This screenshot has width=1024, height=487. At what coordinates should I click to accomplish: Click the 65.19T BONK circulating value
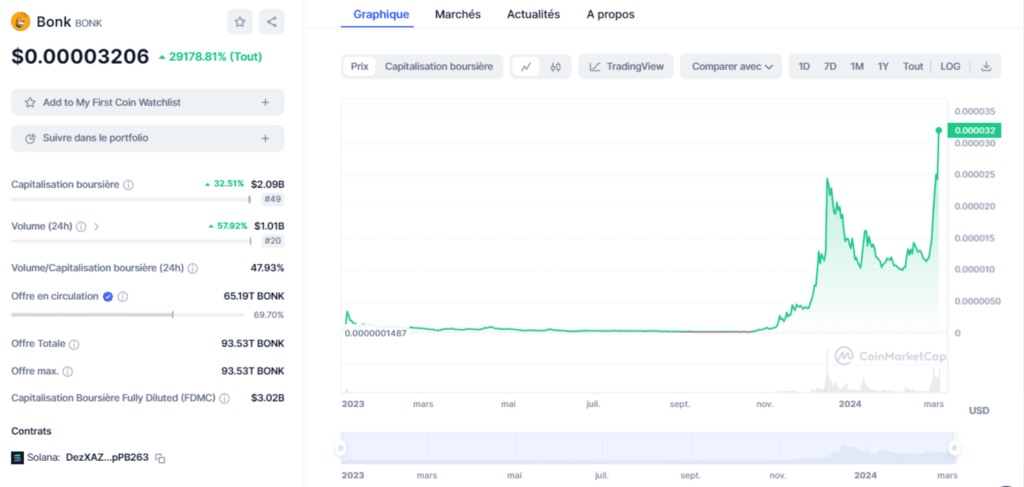click(254, 296)
